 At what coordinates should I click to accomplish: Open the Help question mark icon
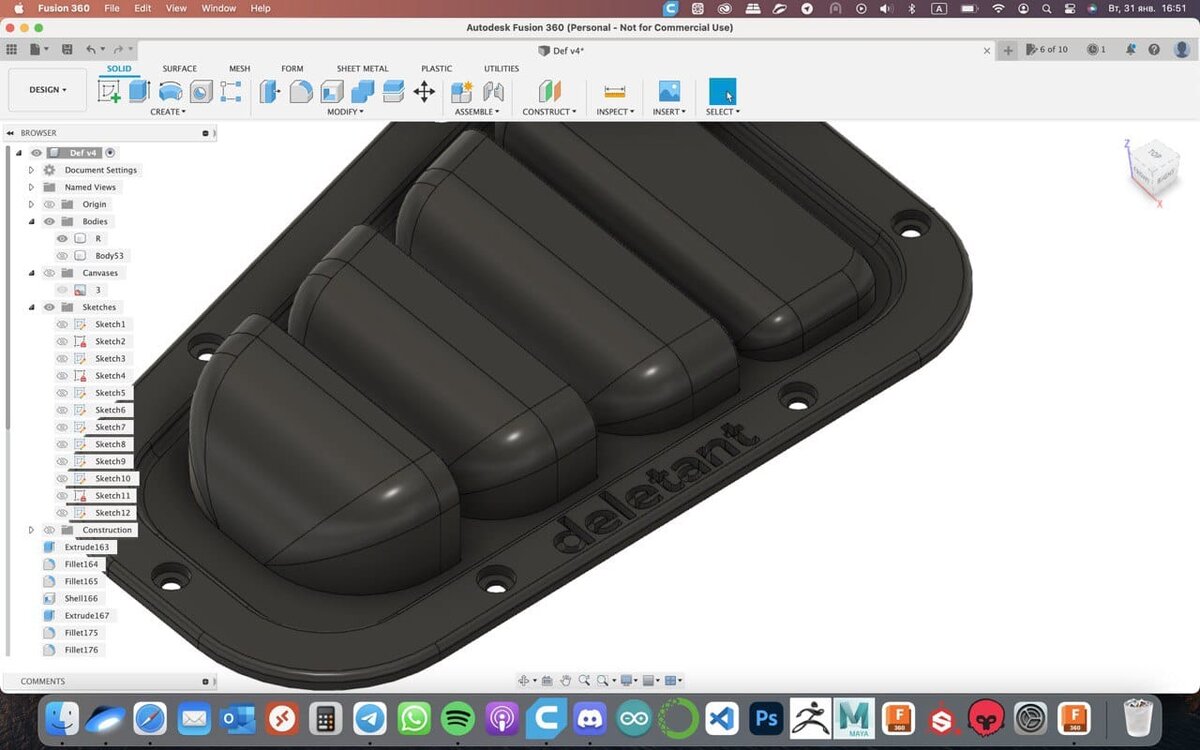[1154, 49]
